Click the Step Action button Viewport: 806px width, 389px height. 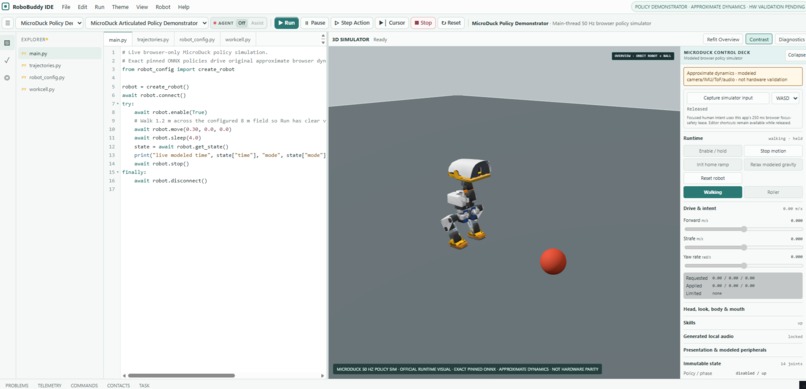pos(352,23)
